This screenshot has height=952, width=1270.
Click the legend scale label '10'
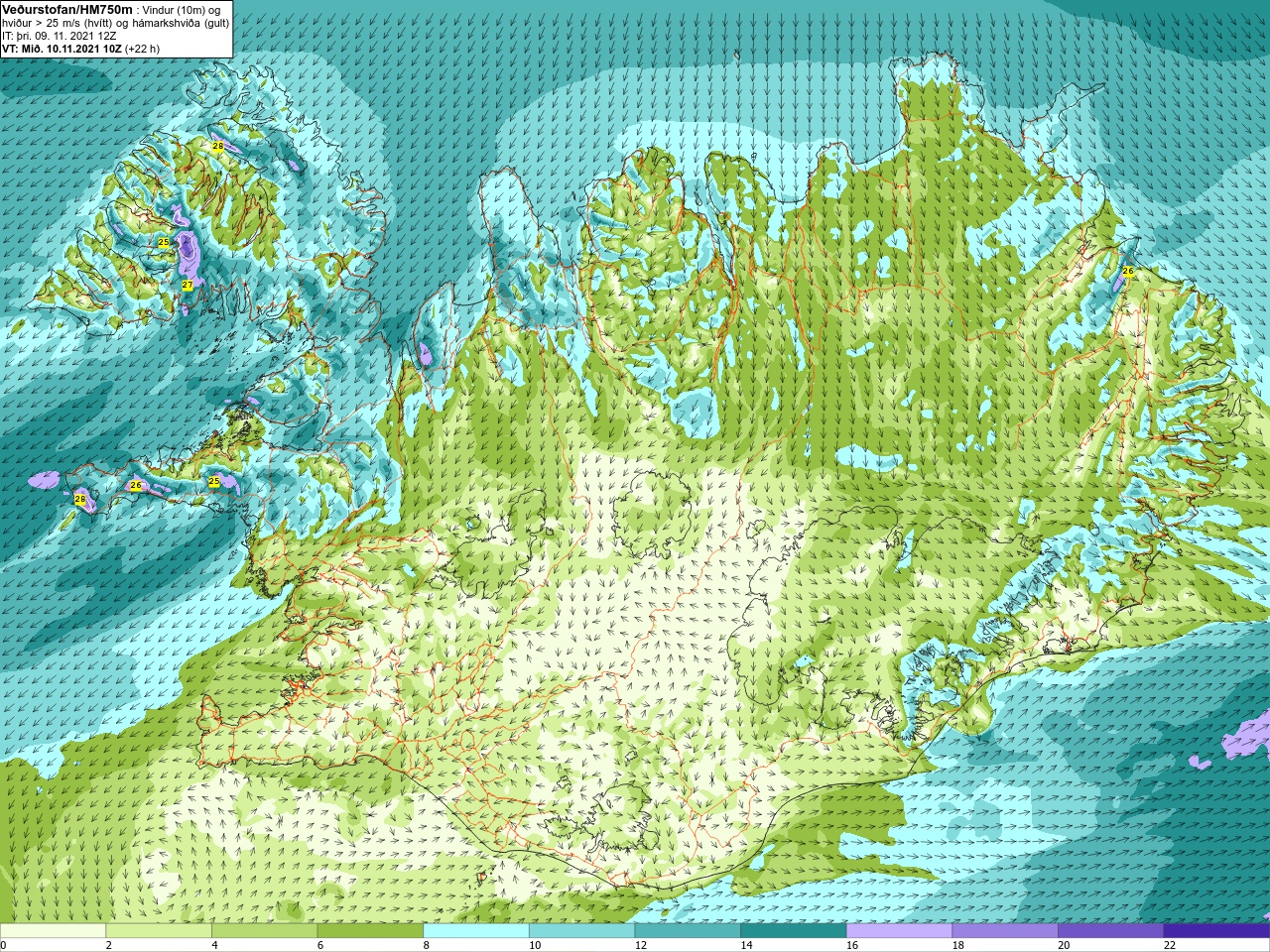[x=535, y=945]
